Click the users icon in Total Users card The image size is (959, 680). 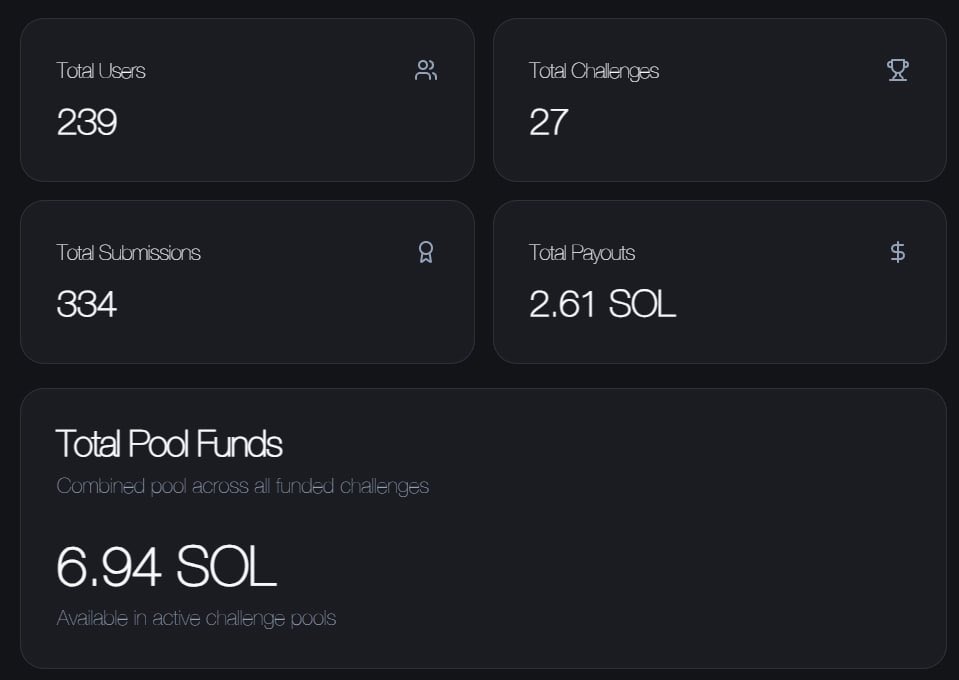(426, 70)
